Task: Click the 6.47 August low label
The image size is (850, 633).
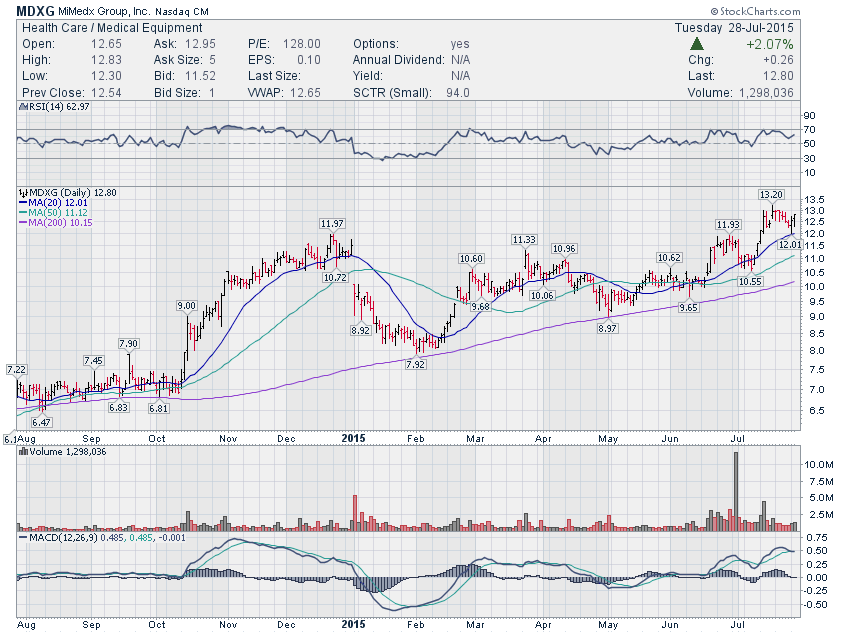Action: [x=41, y=422]
